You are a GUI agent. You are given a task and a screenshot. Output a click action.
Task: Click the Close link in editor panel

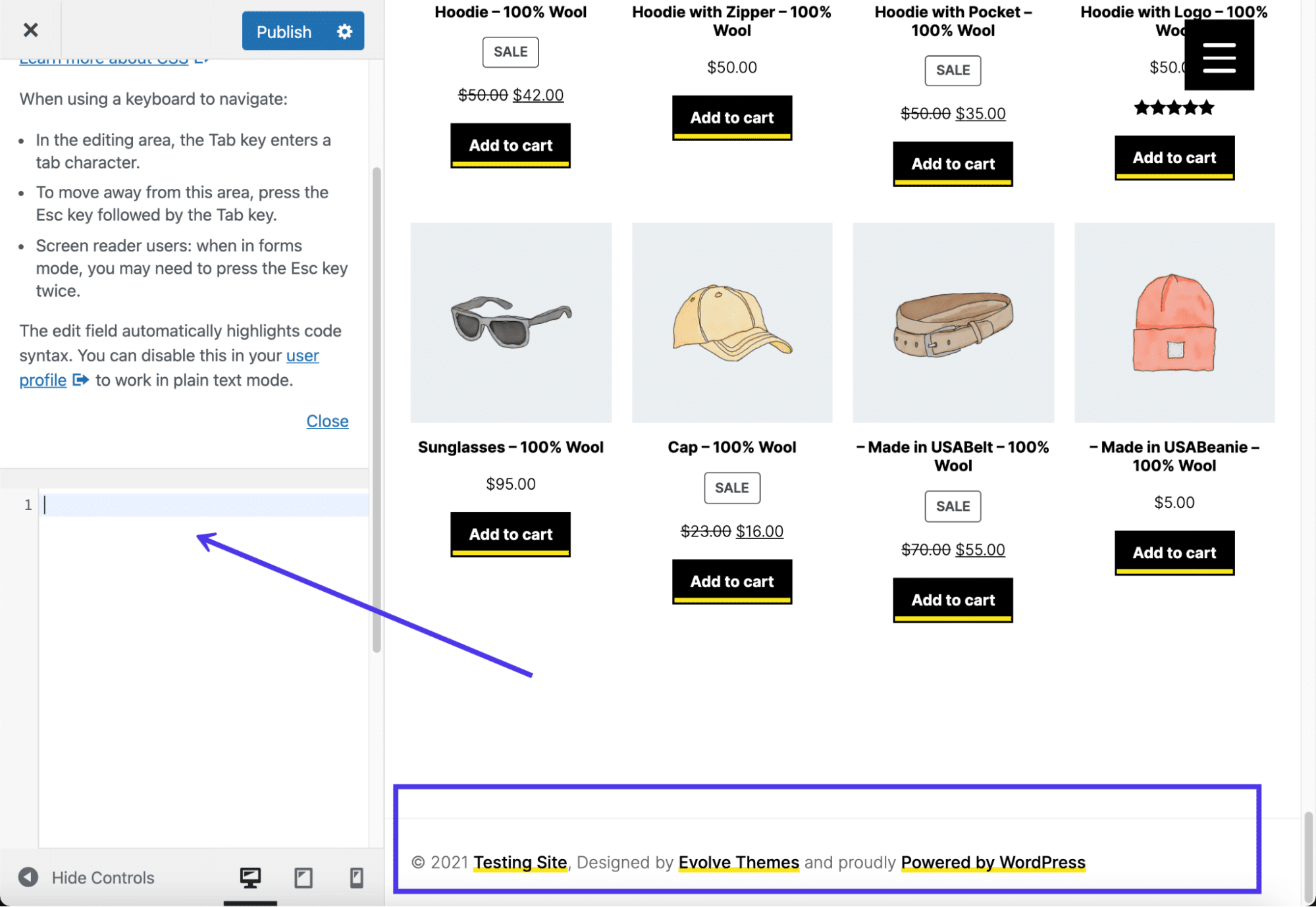pos(327,421)
